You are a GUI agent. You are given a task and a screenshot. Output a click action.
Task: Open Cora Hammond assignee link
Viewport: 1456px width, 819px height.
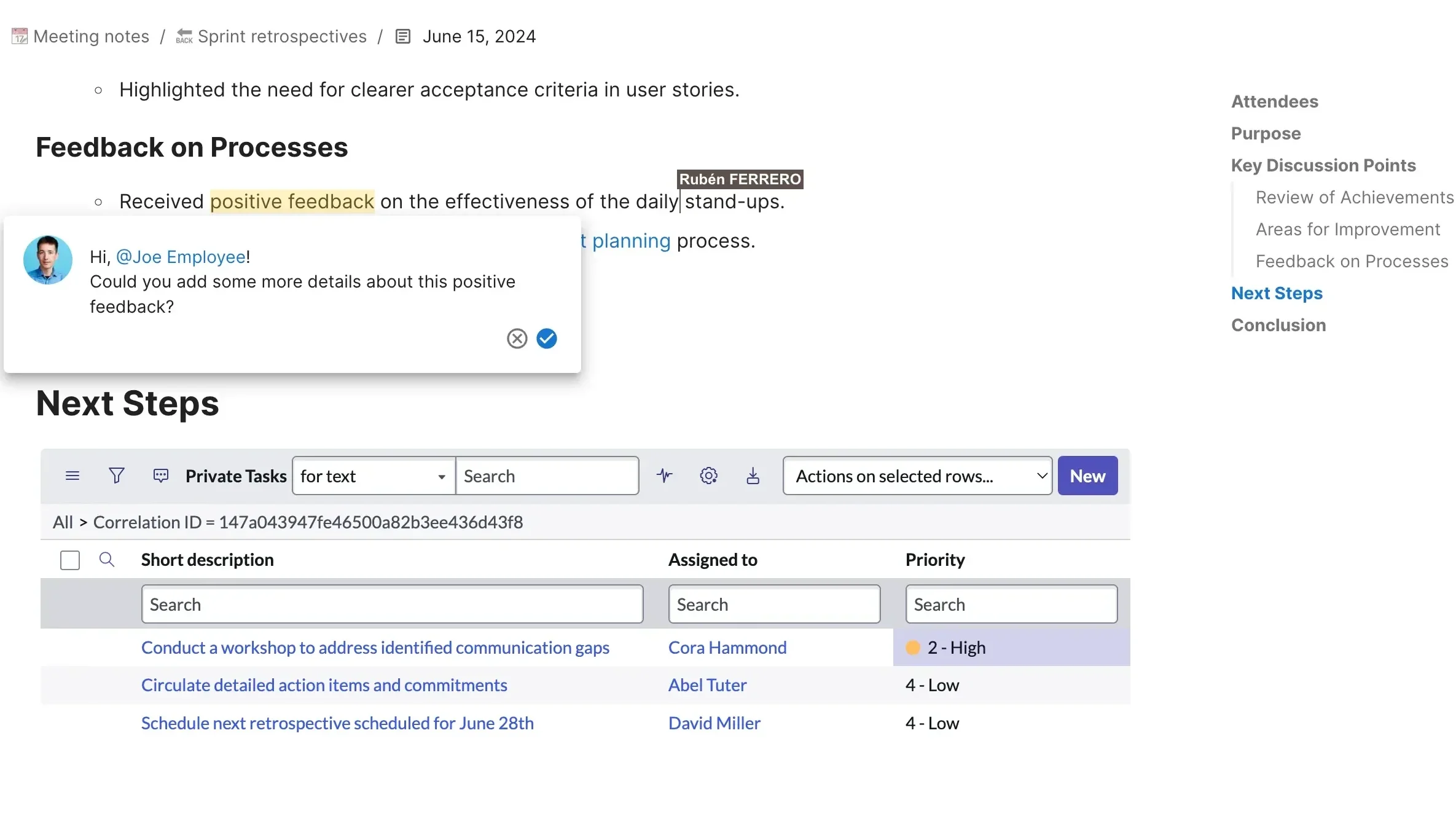point(727,648)
